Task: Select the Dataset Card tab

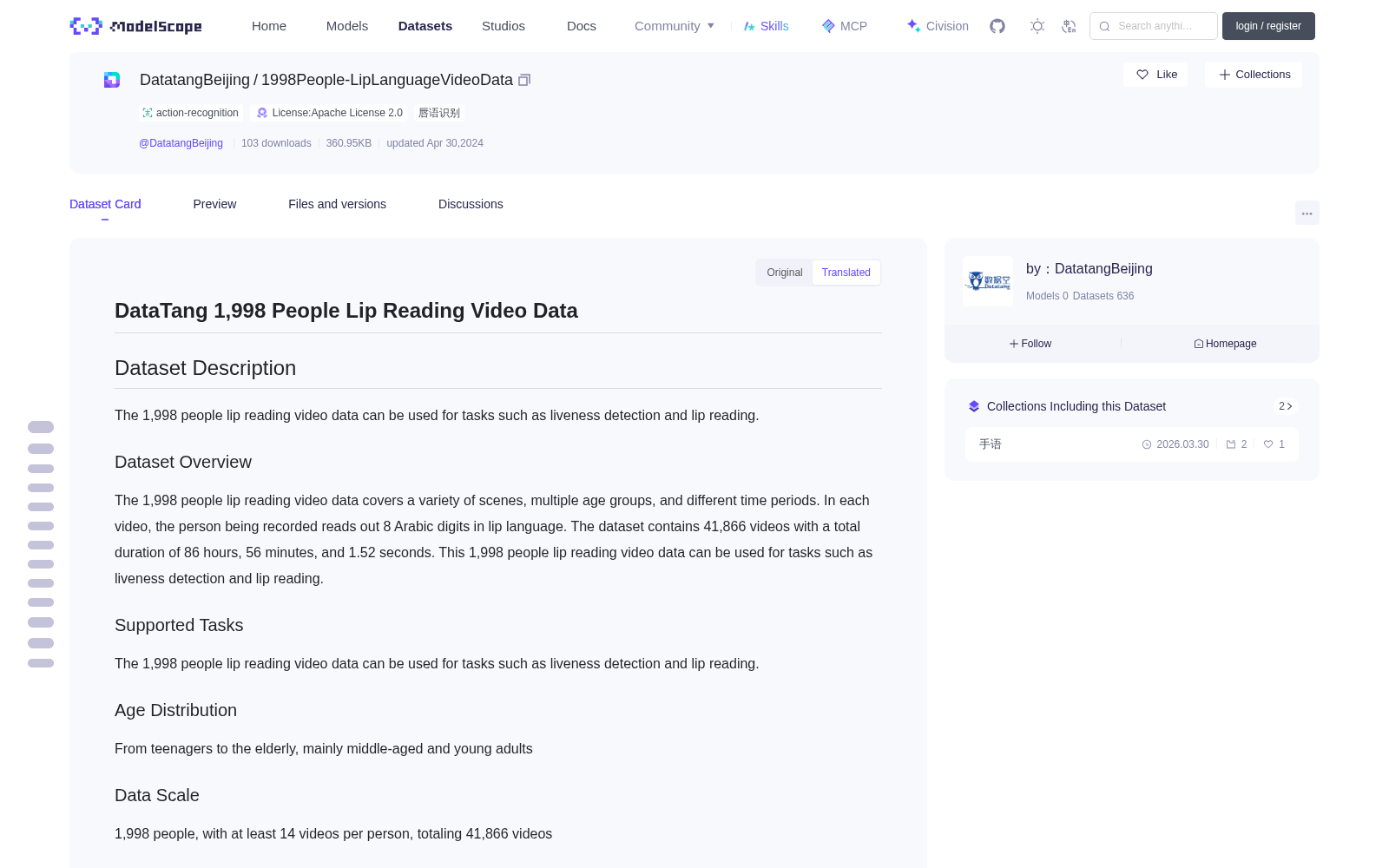Action: coord(105,204)
